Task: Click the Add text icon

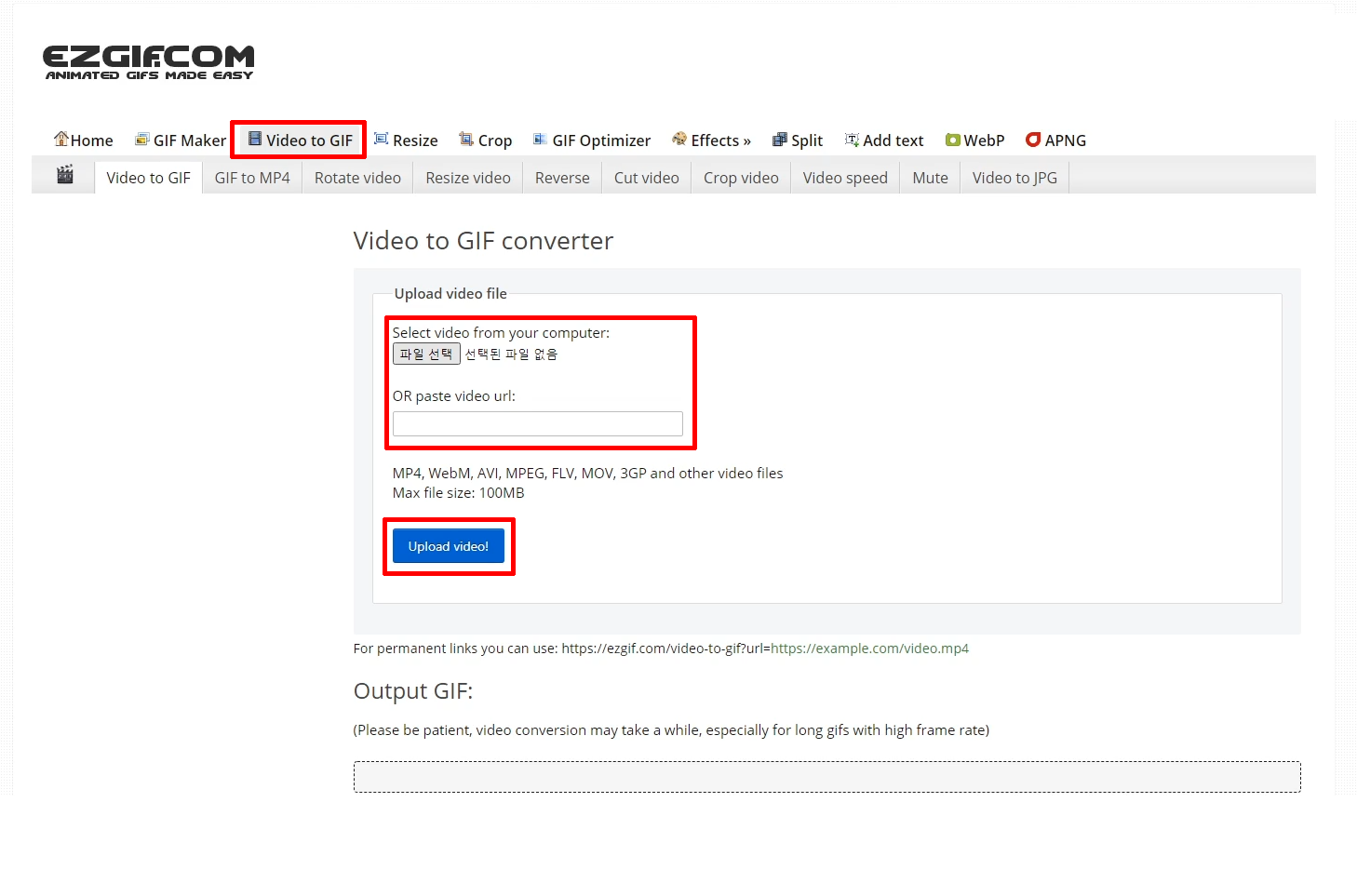Action: coord(852,140)
